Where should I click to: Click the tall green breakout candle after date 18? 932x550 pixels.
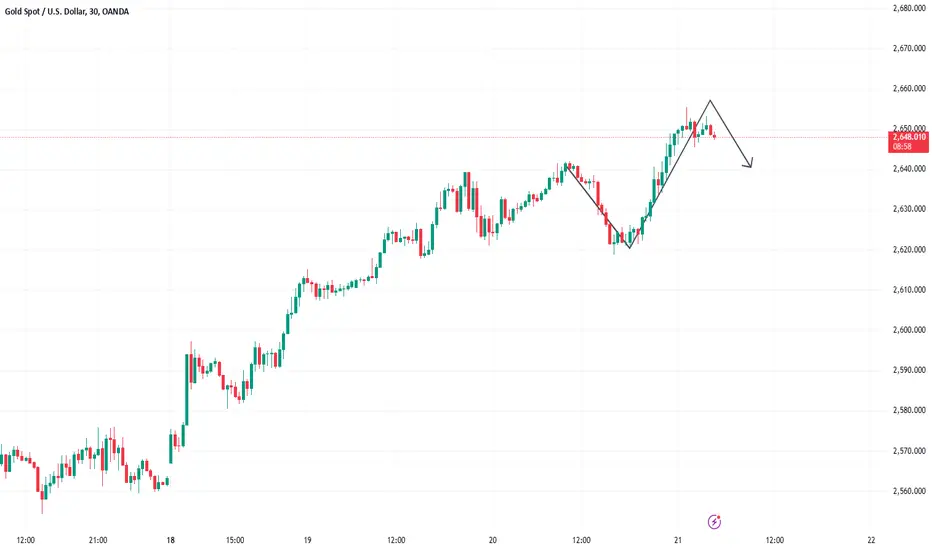pos(187,389)
